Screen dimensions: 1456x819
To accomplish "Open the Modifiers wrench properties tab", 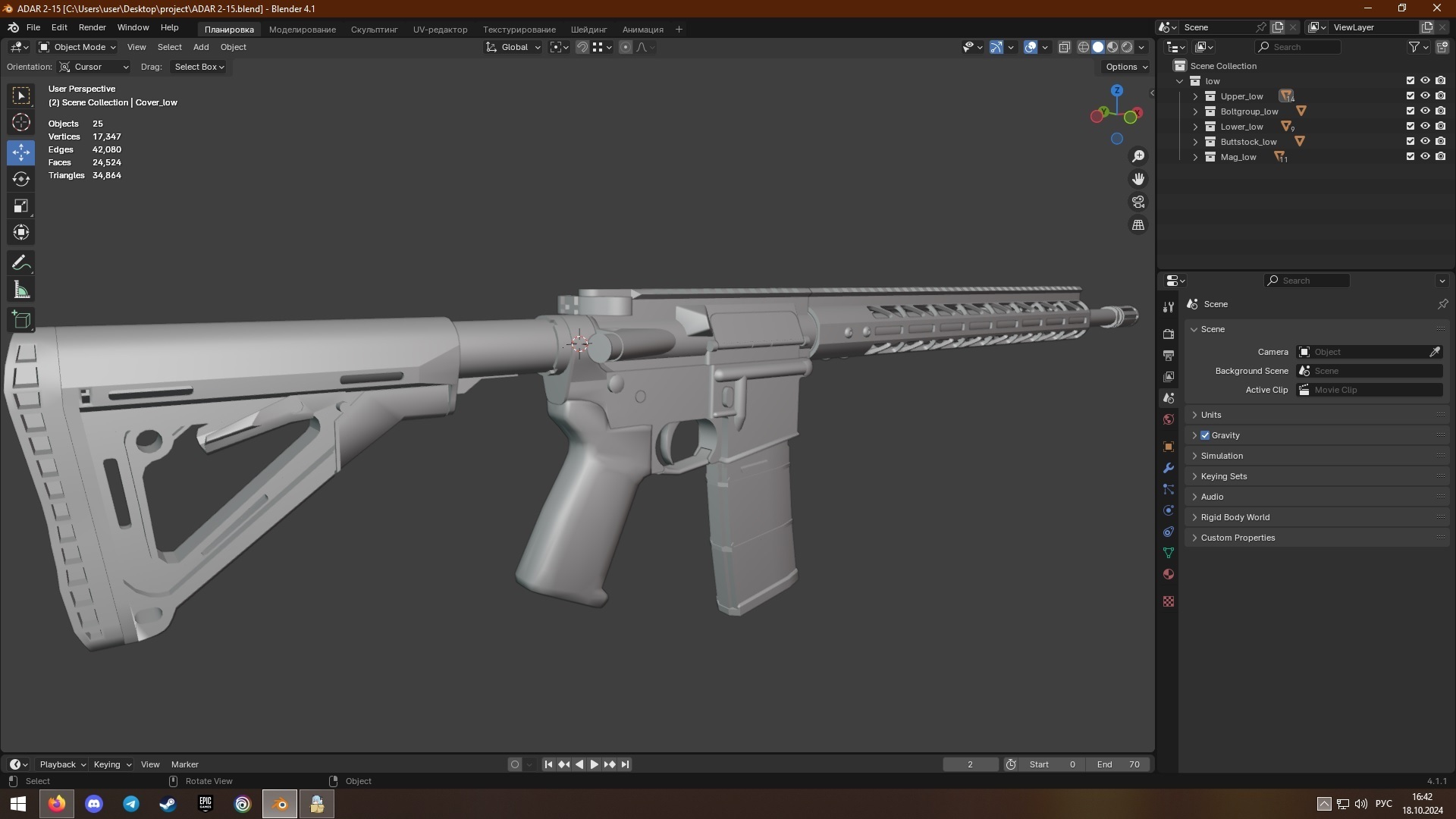I will pos(1169,468).
